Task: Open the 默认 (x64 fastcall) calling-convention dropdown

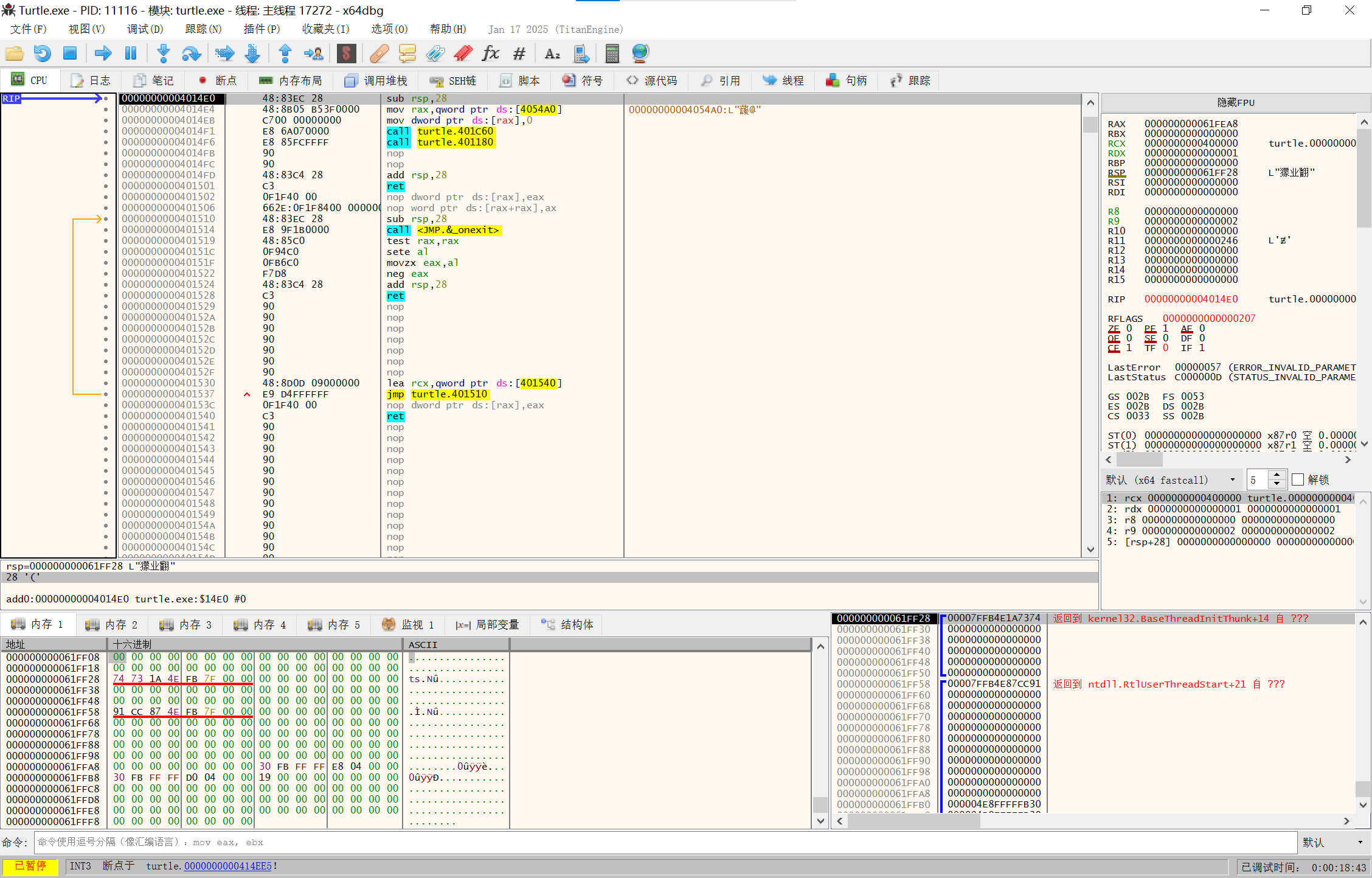Action: coord(1171,479)
